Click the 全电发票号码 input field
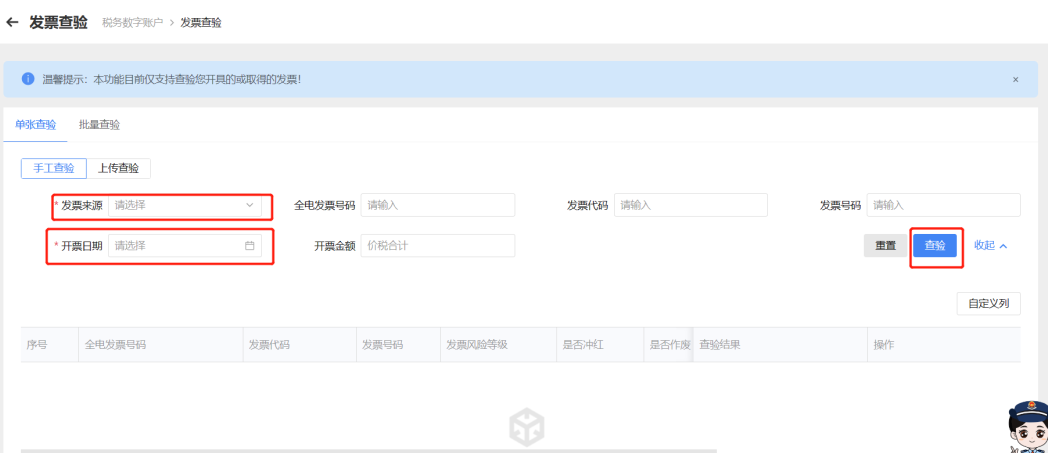Viewport: 1048px width, 453px height. pyautogui.click(x=437, y=205)
